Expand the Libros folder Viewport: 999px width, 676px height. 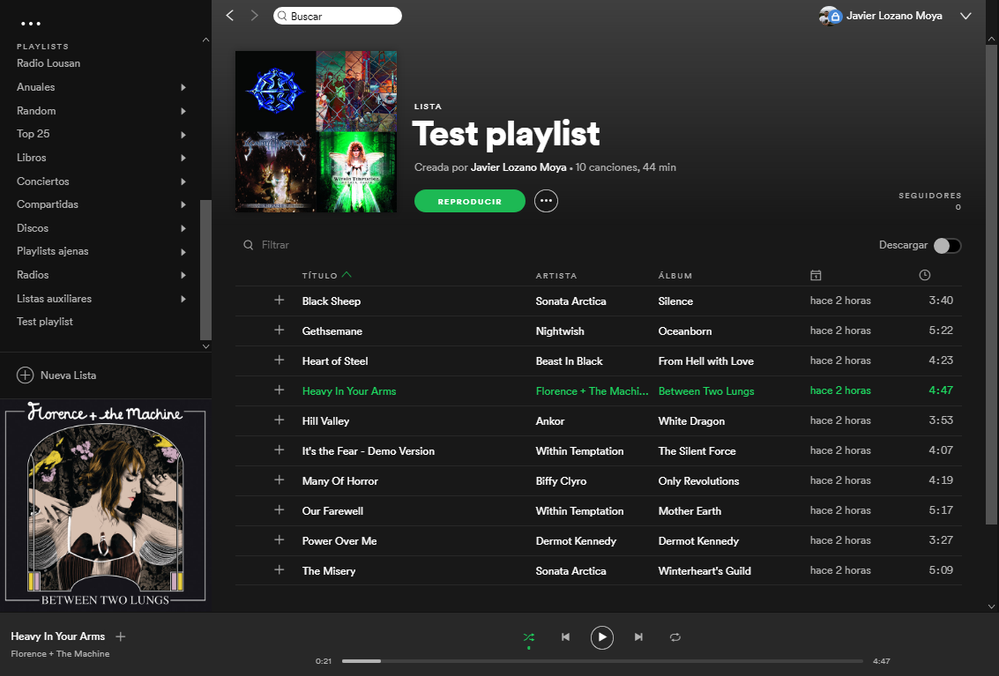point(183,157)
